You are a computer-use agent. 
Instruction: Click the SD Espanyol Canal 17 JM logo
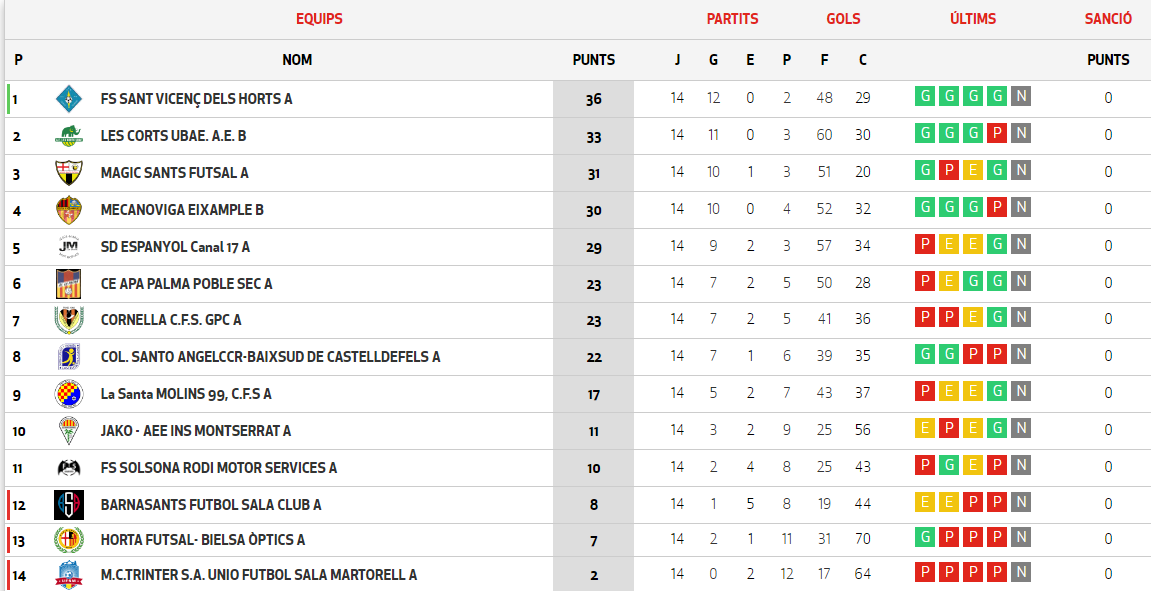tap(66, 246)
